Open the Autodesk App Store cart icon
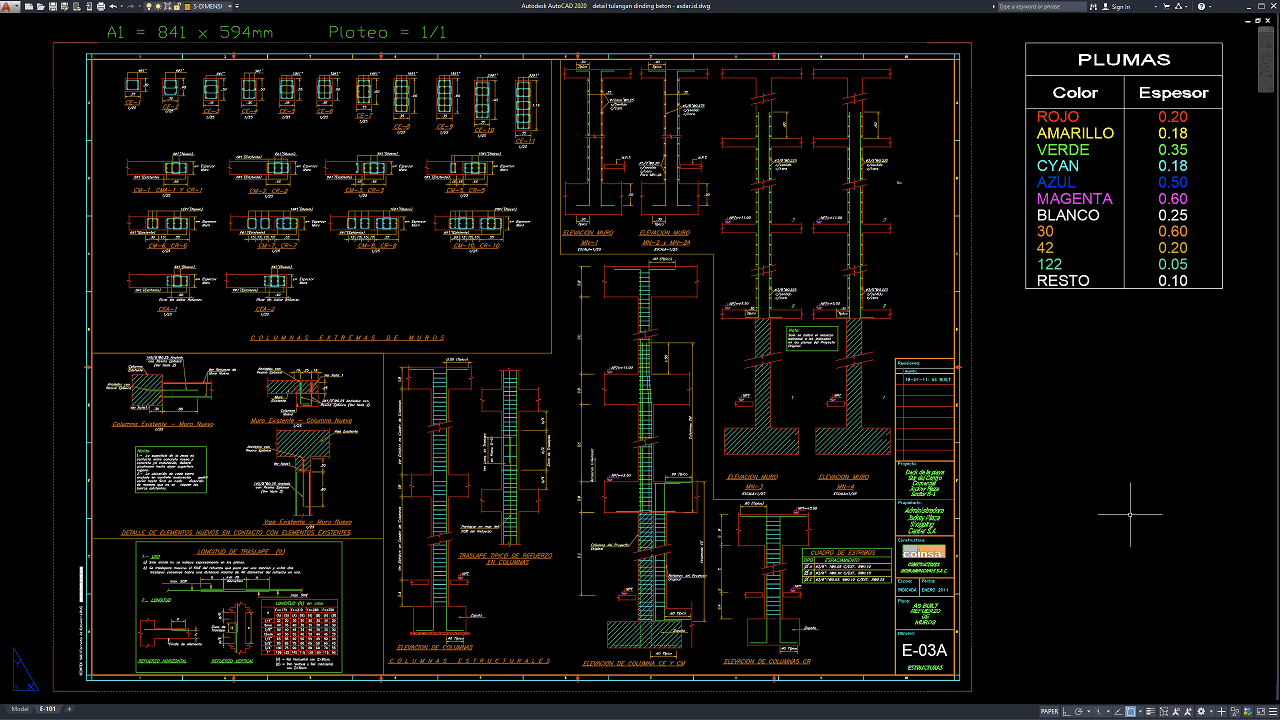 point(1166,6)
